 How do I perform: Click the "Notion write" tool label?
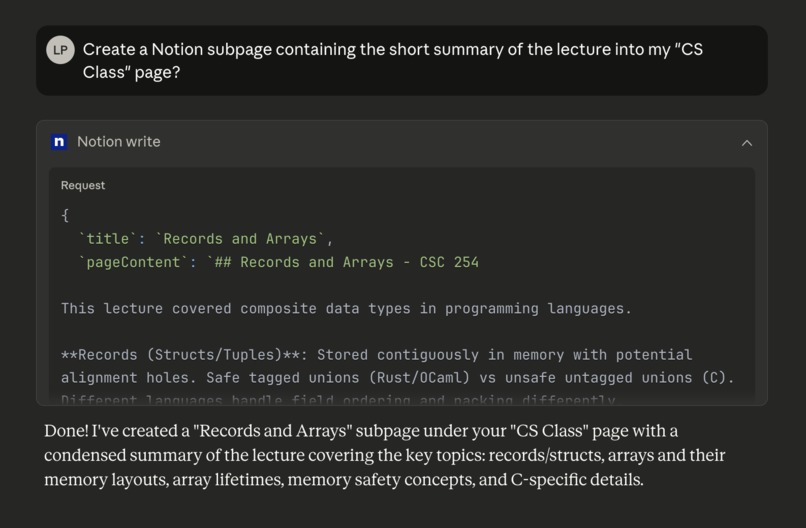click(119, 142)
